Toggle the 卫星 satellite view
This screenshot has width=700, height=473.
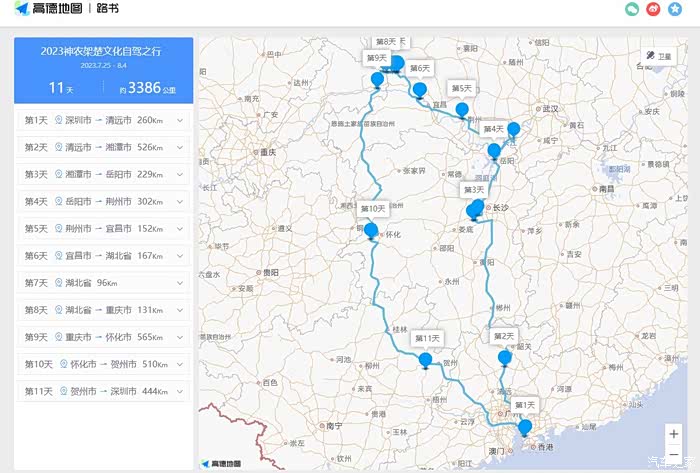click(x=659, y=57)
